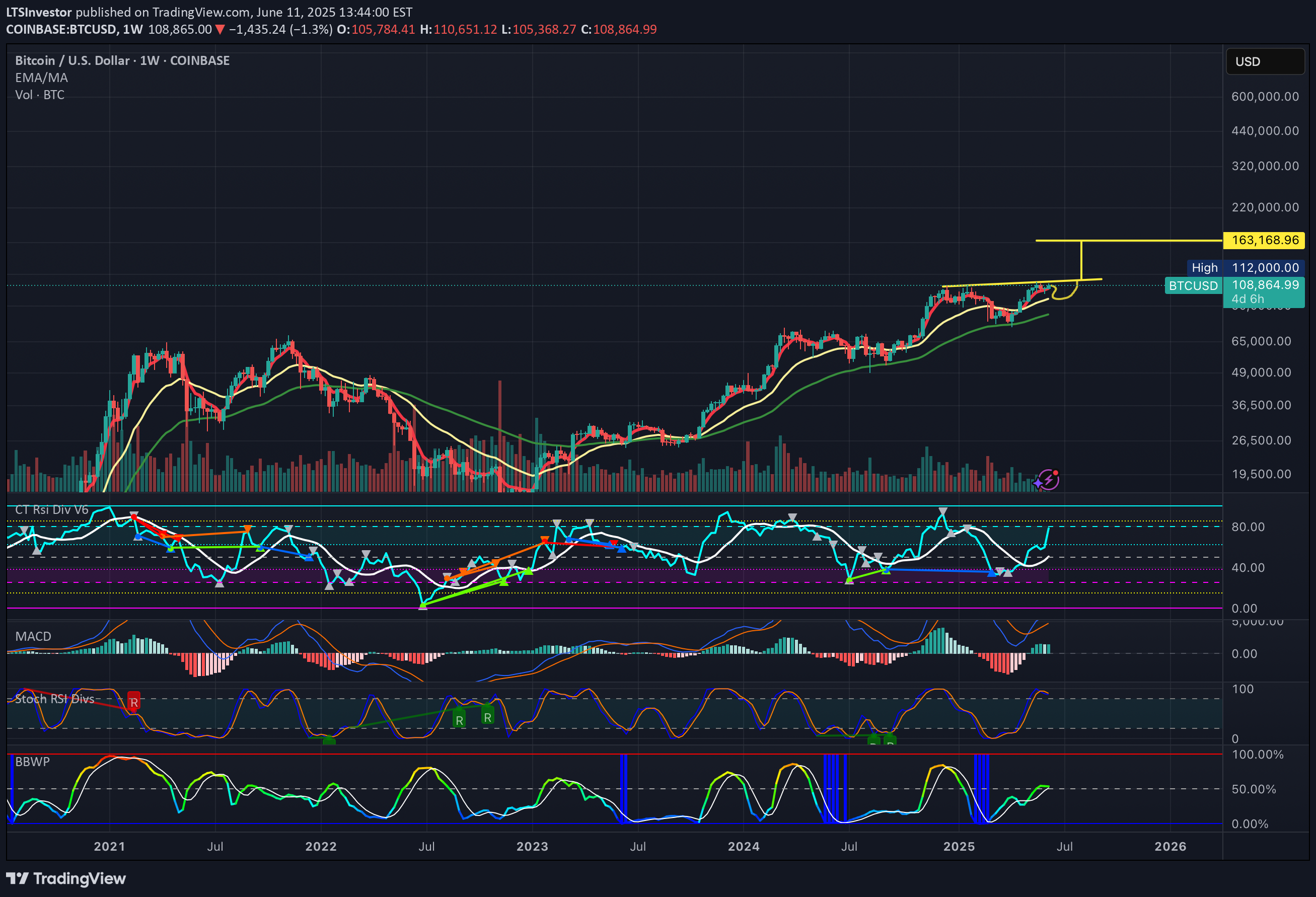
Task: Select the BBWP pane label
Action: (x=31, y=762)
